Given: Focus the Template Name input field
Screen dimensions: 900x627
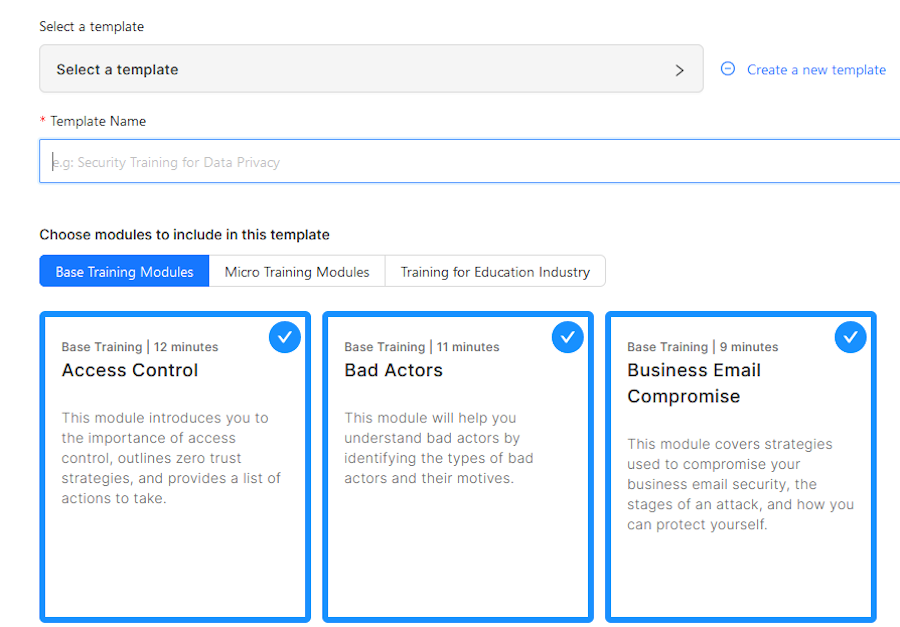Looking at the screenshot, I should 470,161.
